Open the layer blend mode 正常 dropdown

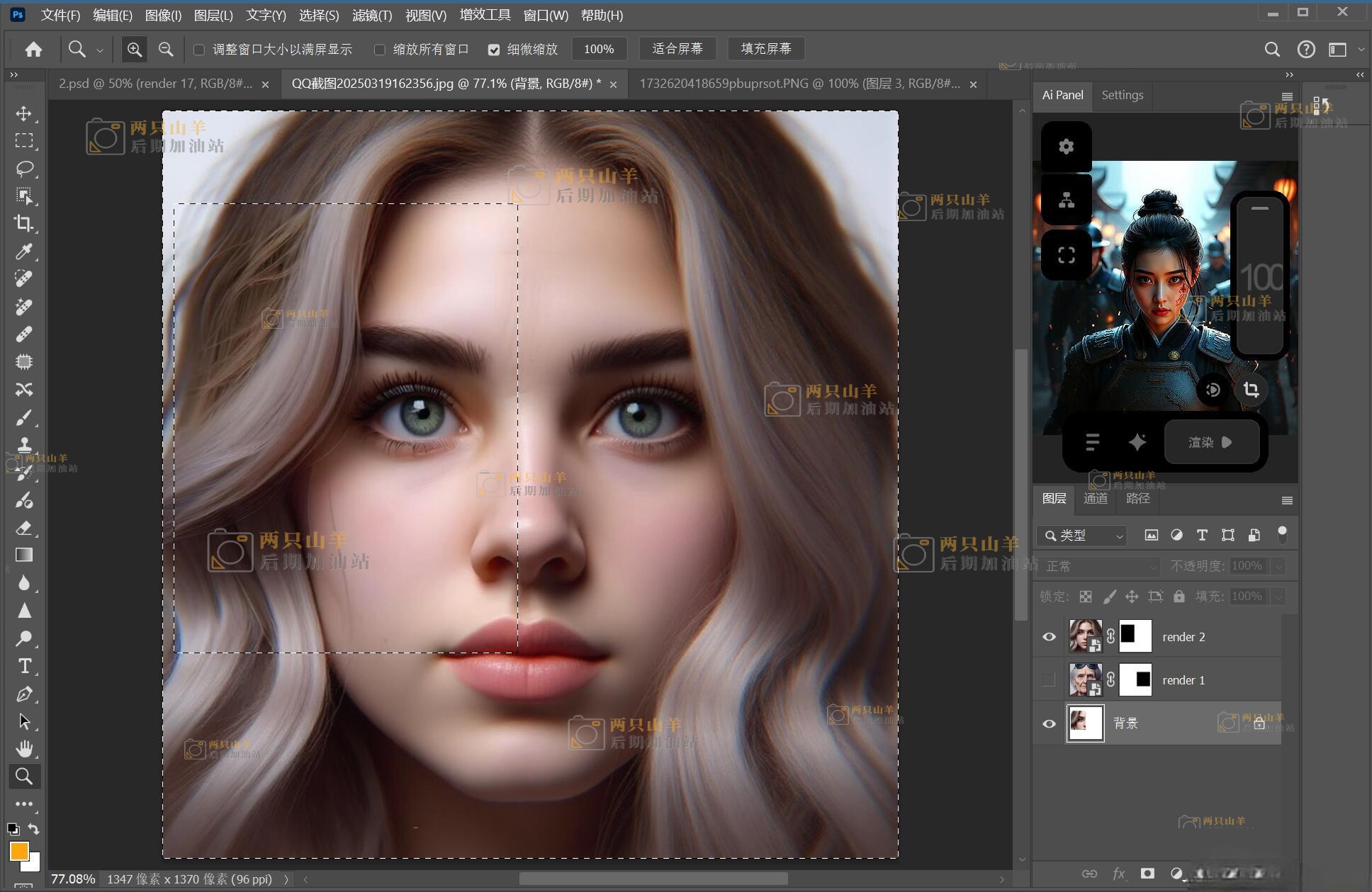(x=1099, y=566)
